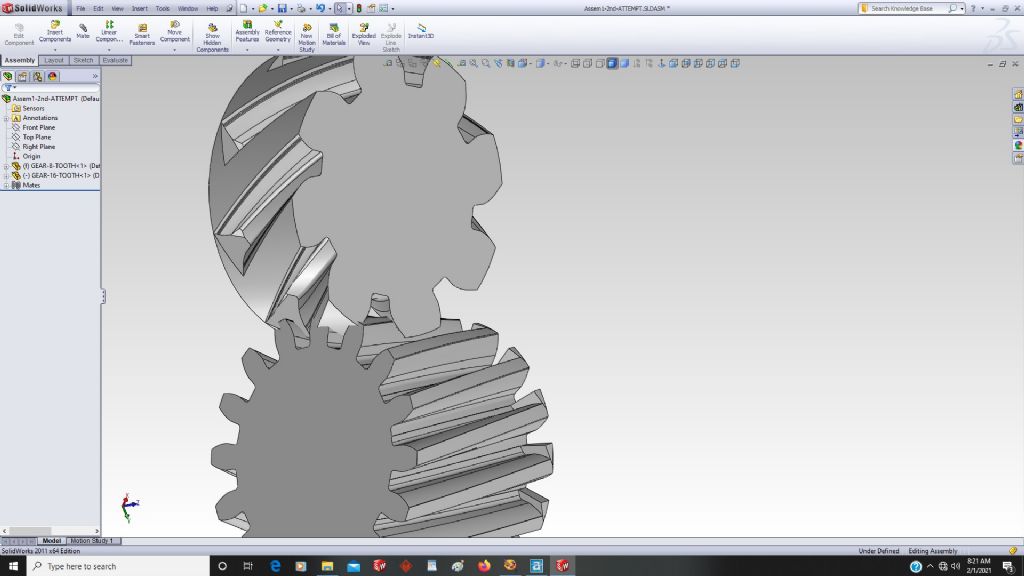Viewport: 1024px width, 576px height.
Task: Open the ConfigurationManager tab icon
Action: 38,76
